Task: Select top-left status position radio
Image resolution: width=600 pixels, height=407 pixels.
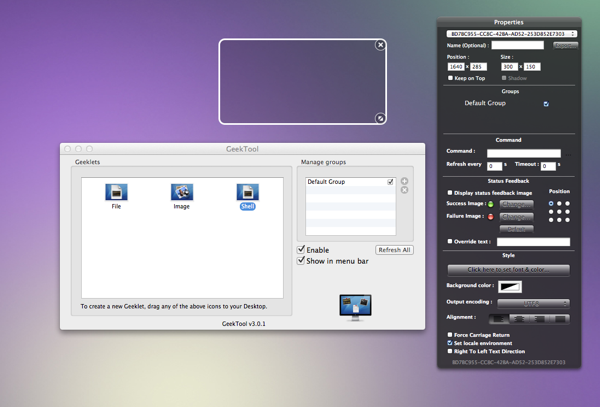Action: pos(551,204)
